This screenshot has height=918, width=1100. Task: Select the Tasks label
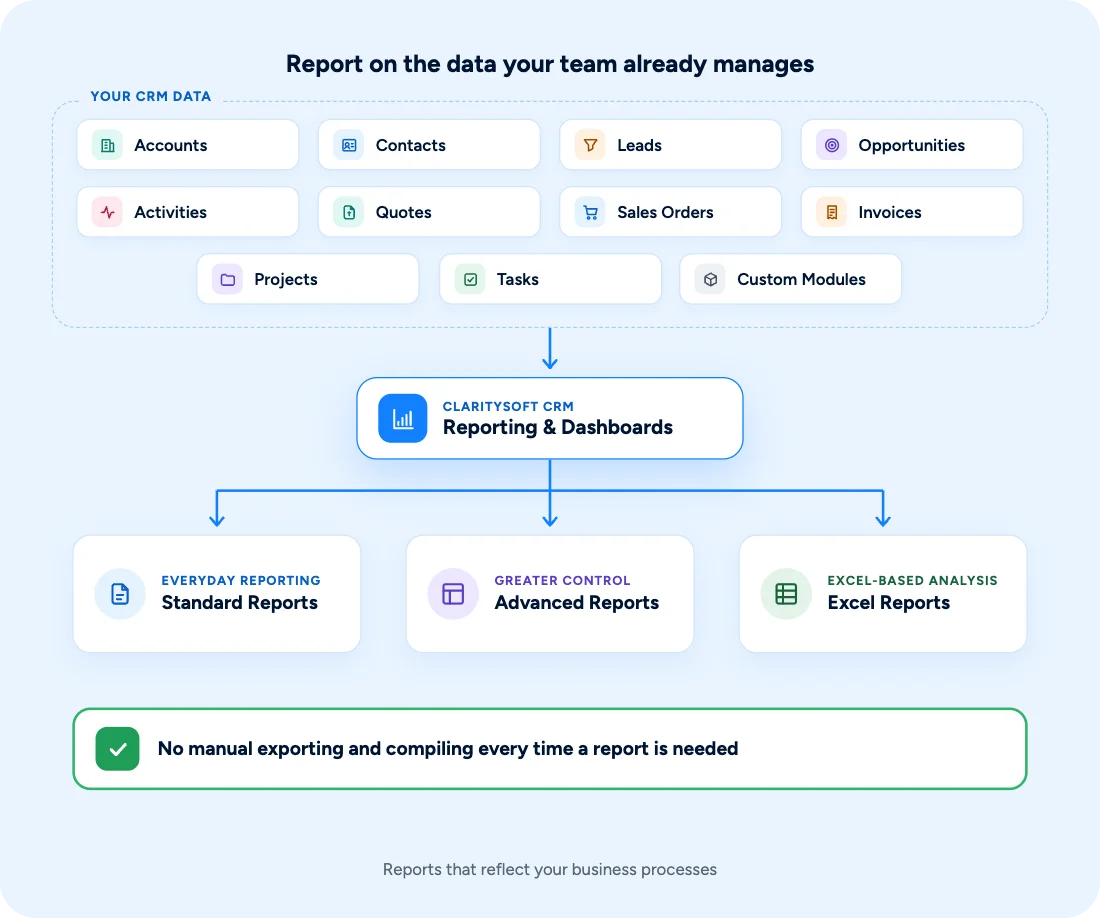[x=518, y=279]
